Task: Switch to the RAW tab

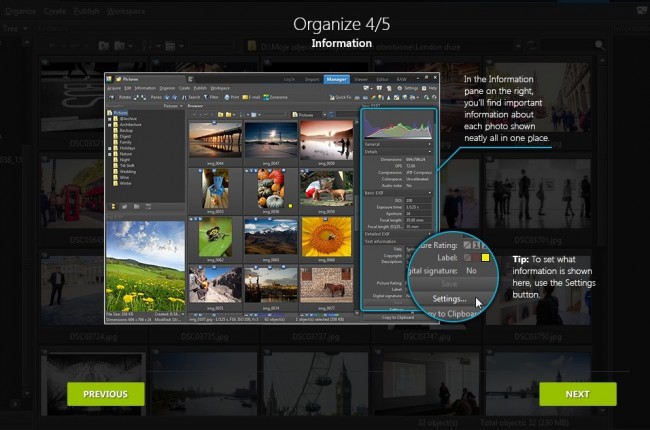Action: 401,79
